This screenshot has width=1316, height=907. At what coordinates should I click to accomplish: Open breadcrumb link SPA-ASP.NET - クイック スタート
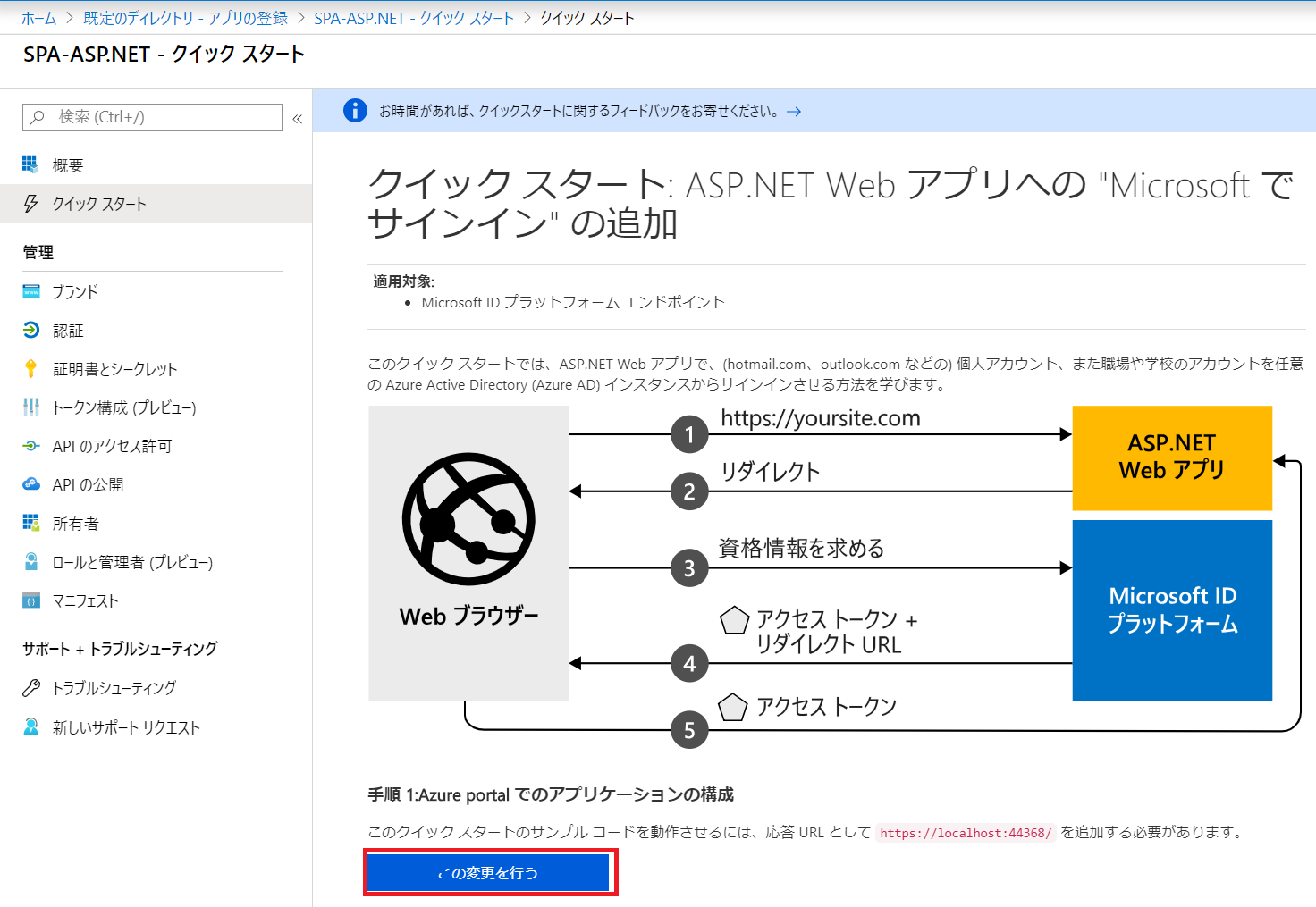pos(415,17)
